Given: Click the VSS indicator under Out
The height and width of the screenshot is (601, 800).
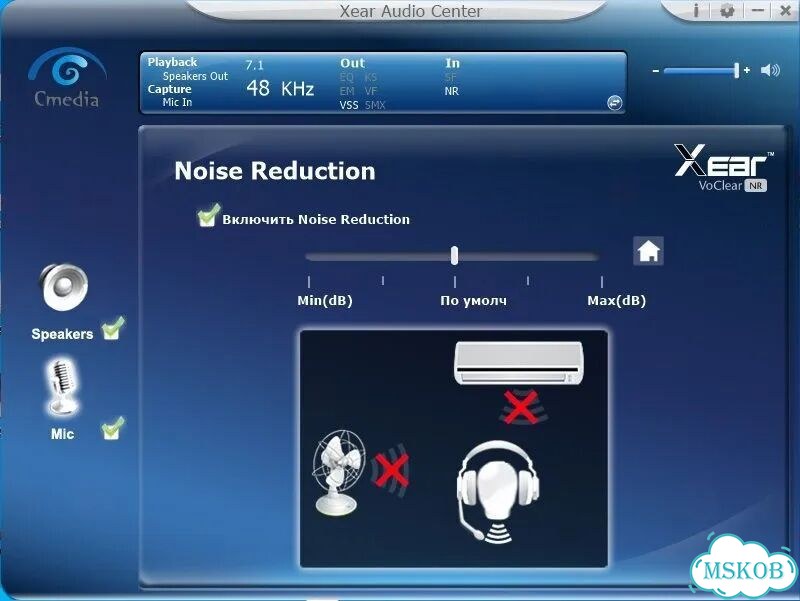Looking at the screenshot, I should (349, 106).
